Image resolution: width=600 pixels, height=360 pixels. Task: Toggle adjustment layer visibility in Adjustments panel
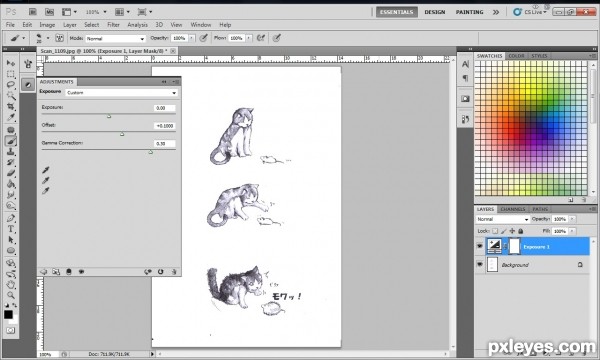[81, 272]
